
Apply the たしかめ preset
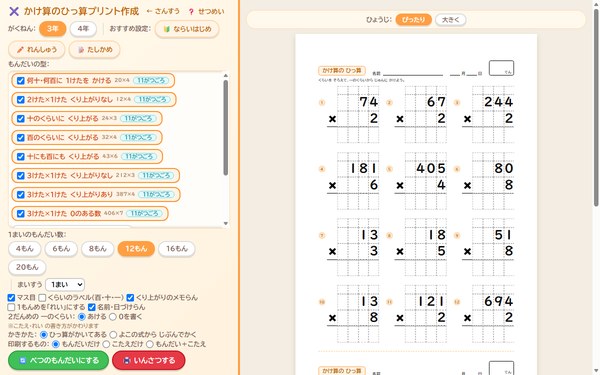coord(95,49)
